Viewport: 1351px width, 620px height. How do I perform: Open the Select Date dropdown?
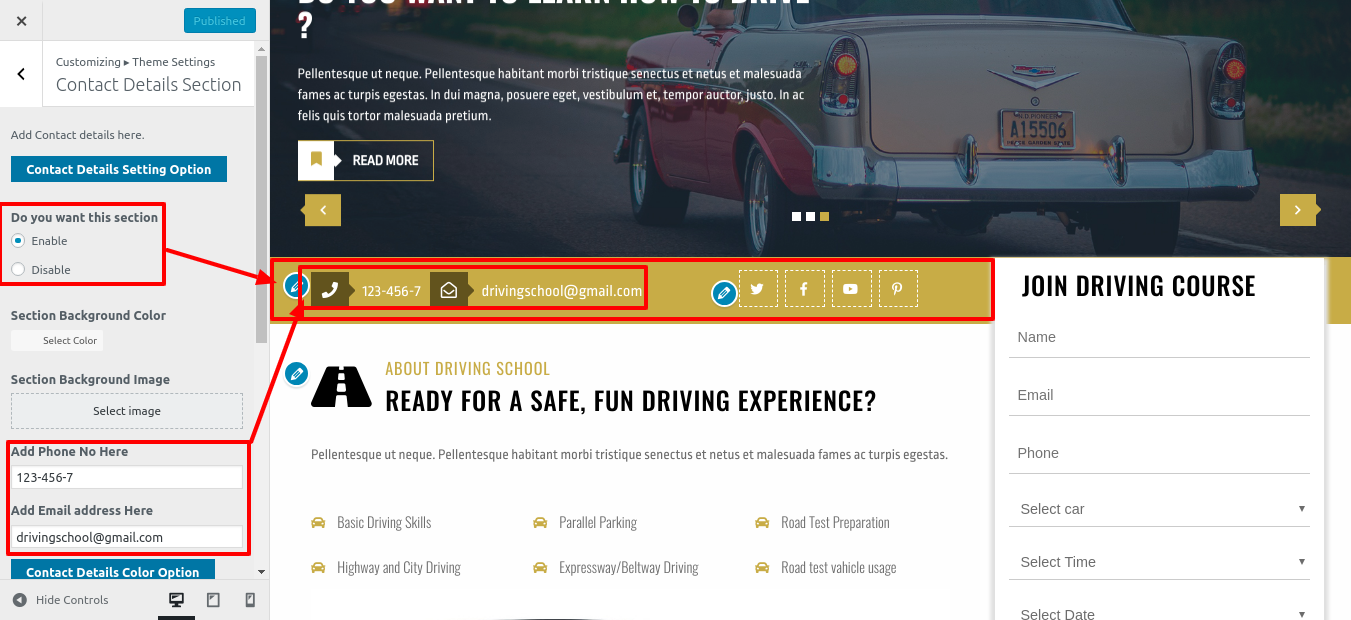1159,610
